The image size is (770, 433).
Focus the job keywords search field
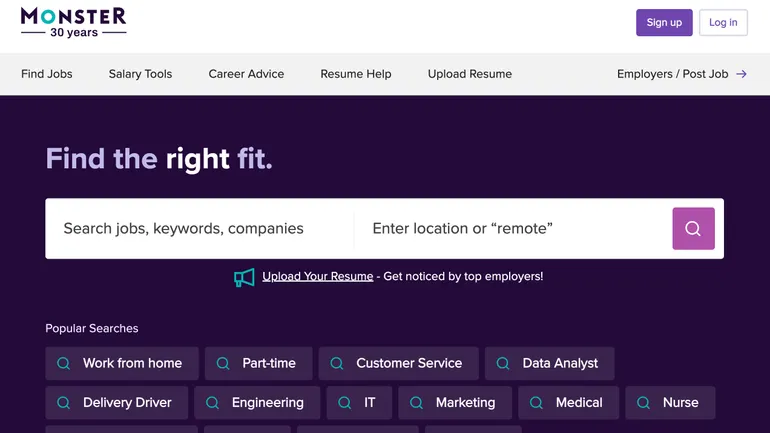tap(200, 229)
